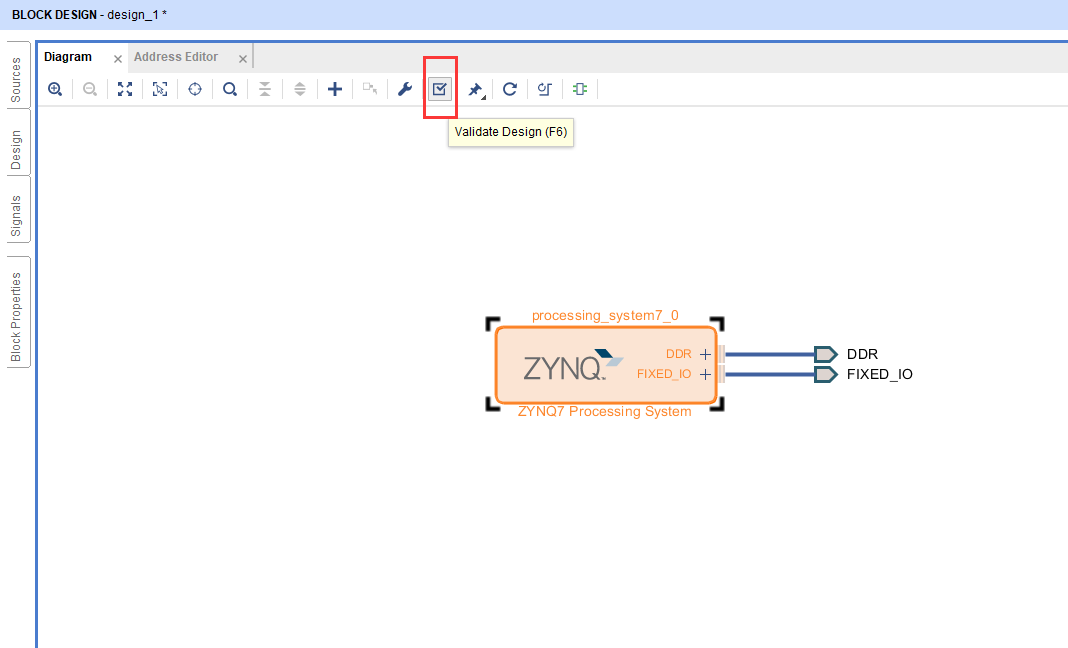Click the pin icon in toolbar

tap(476, 90)
